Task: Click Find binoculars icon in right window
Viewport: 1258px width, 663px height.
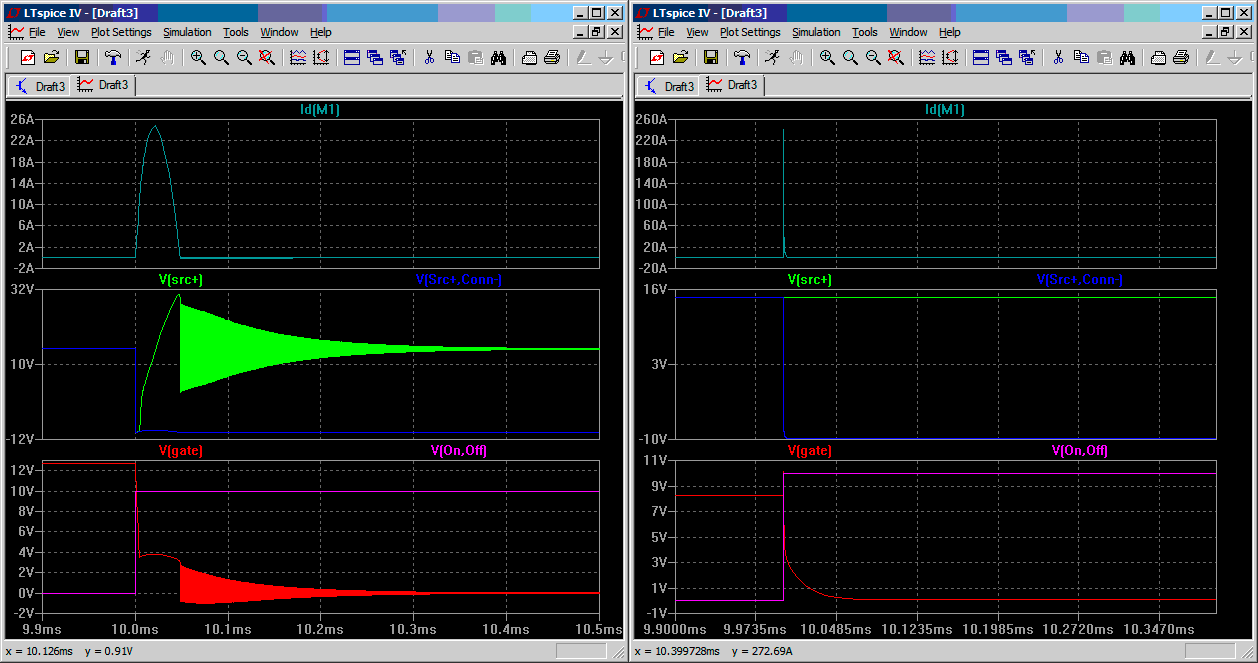Action: click(x=1127, y=57)
